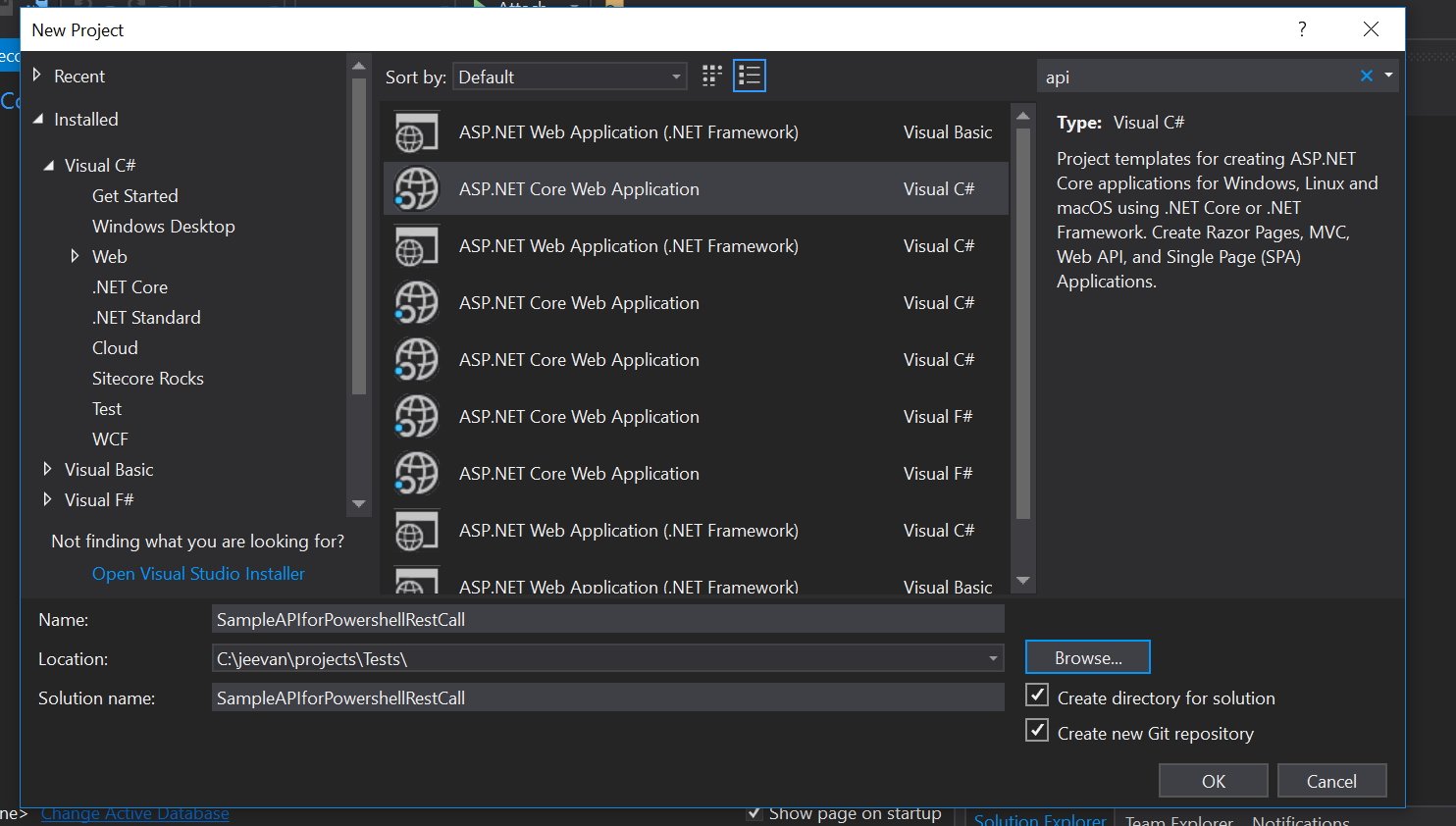Viewport: 1456px width, 826px height.
Task: Toggle Show page on startup checkbox
Action: pyautogui.click(x=754, y=813)
